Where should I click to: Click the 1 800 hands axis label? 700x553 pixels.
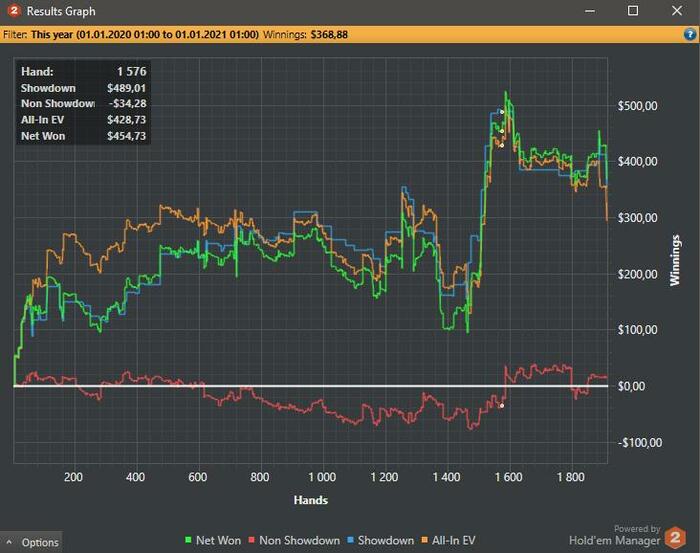(571, 477)
